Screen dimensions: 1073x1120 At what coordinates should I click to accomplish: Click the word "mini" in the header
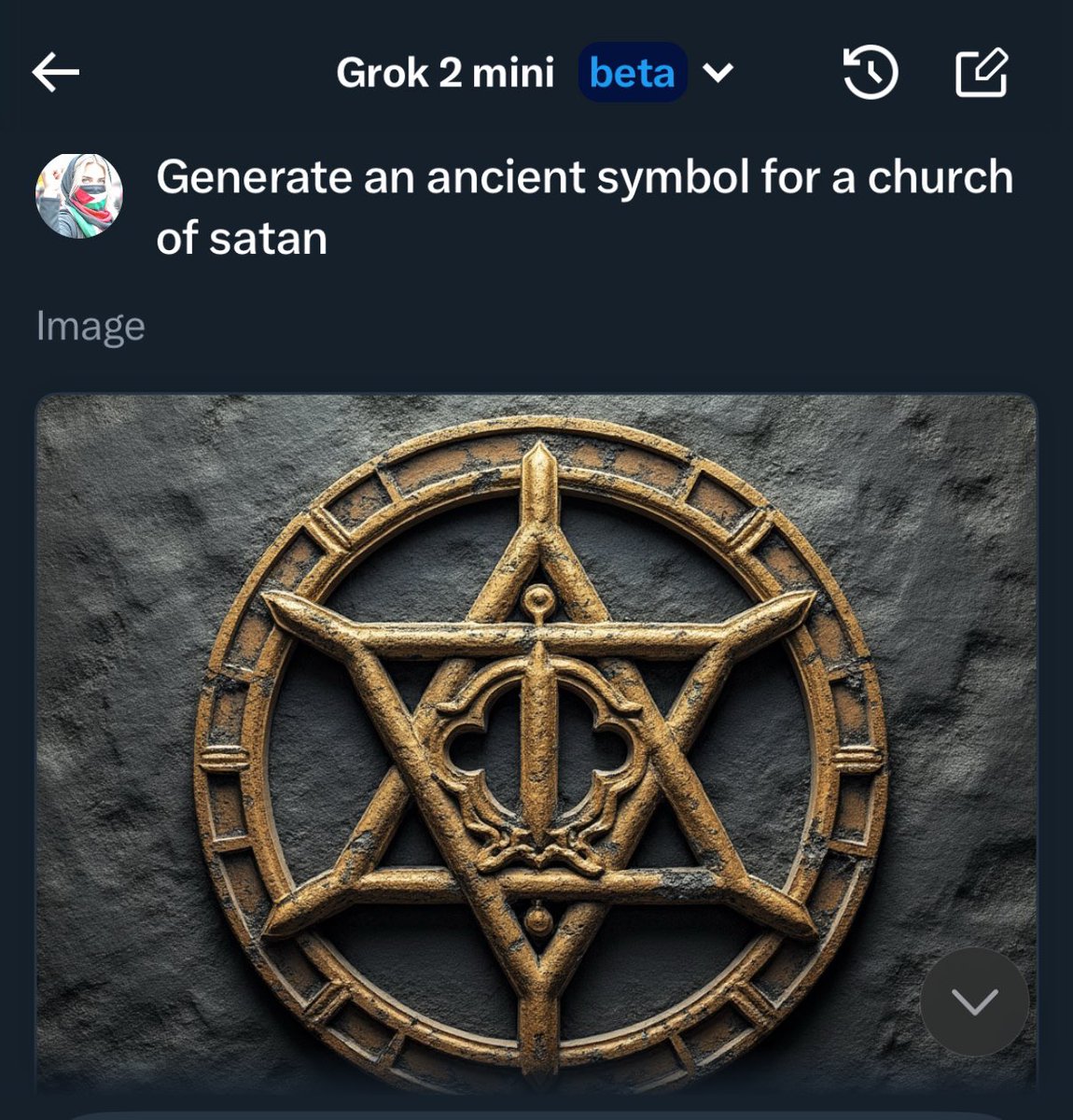pos(512,73)
